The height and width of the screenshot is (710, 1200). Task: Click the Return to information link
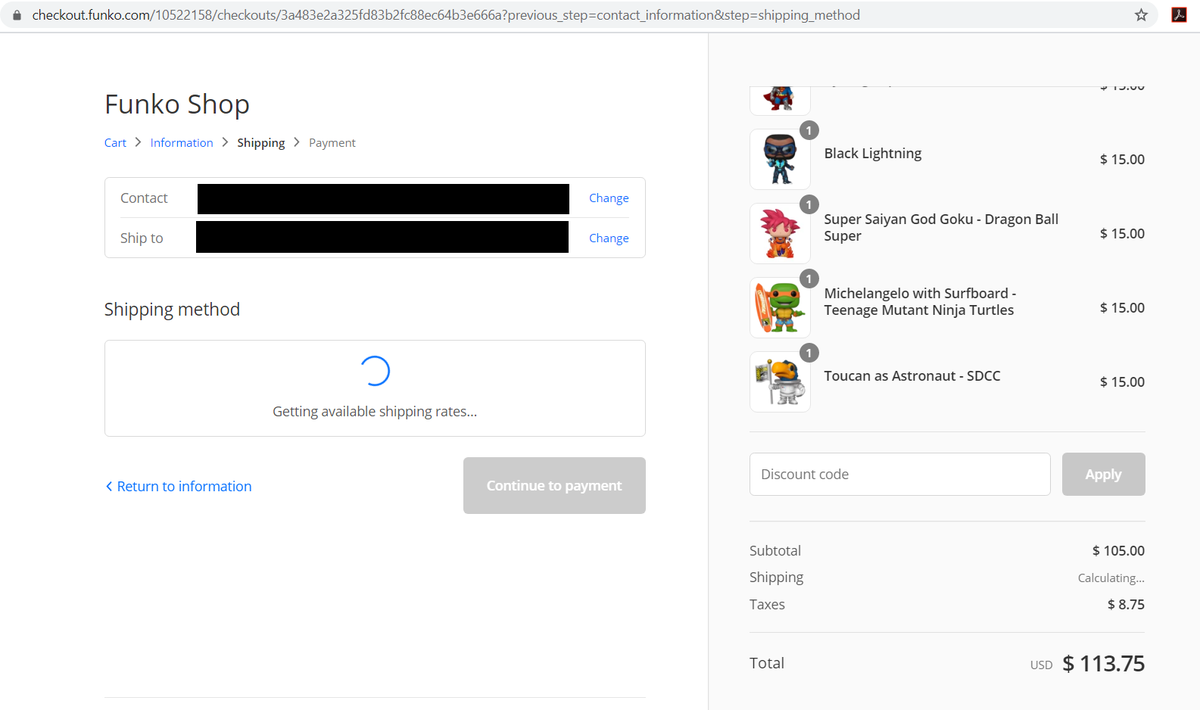point(184,486)
